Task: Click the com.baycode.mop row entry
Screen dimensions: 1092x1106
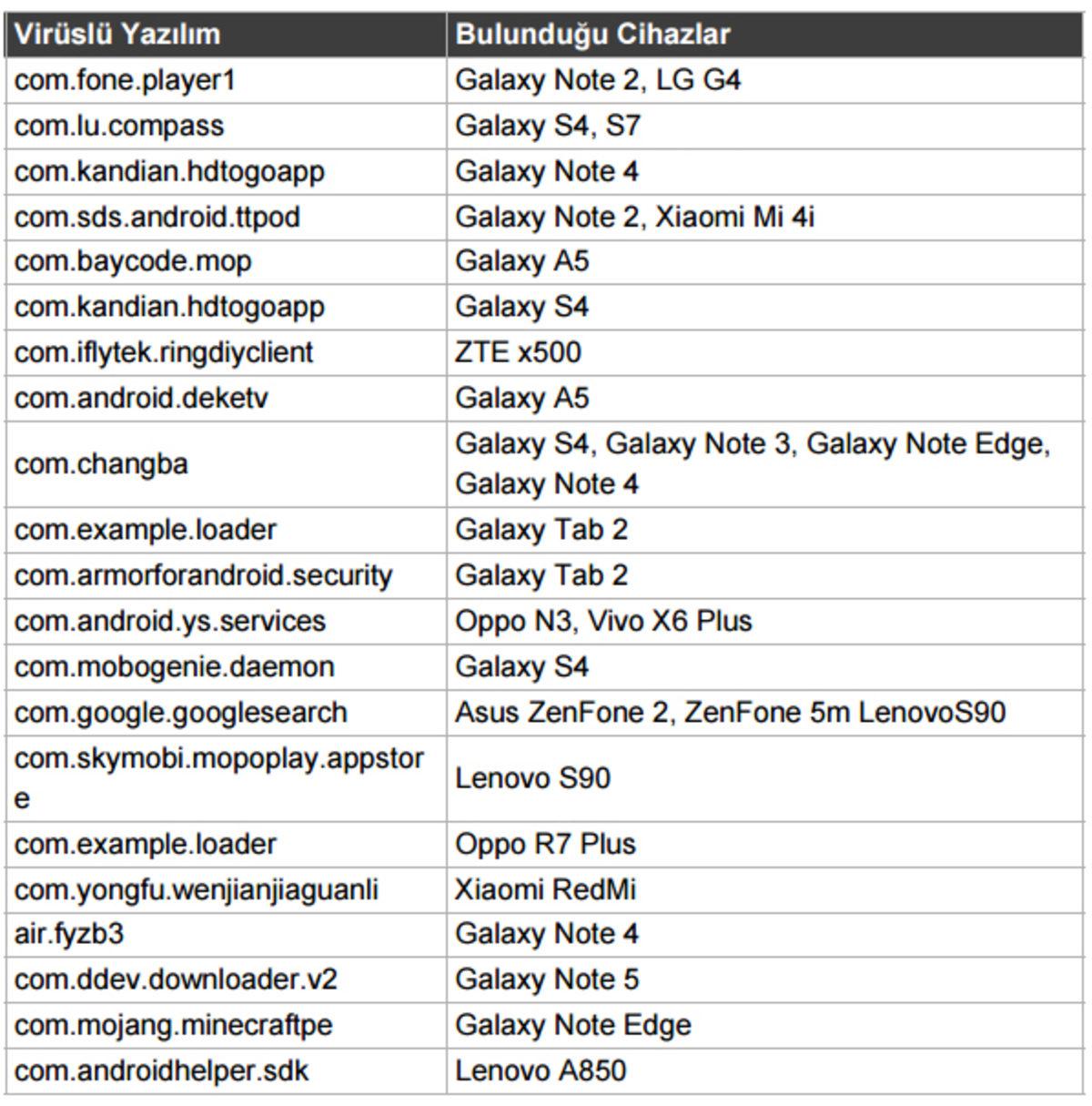Action: [133, 261]
